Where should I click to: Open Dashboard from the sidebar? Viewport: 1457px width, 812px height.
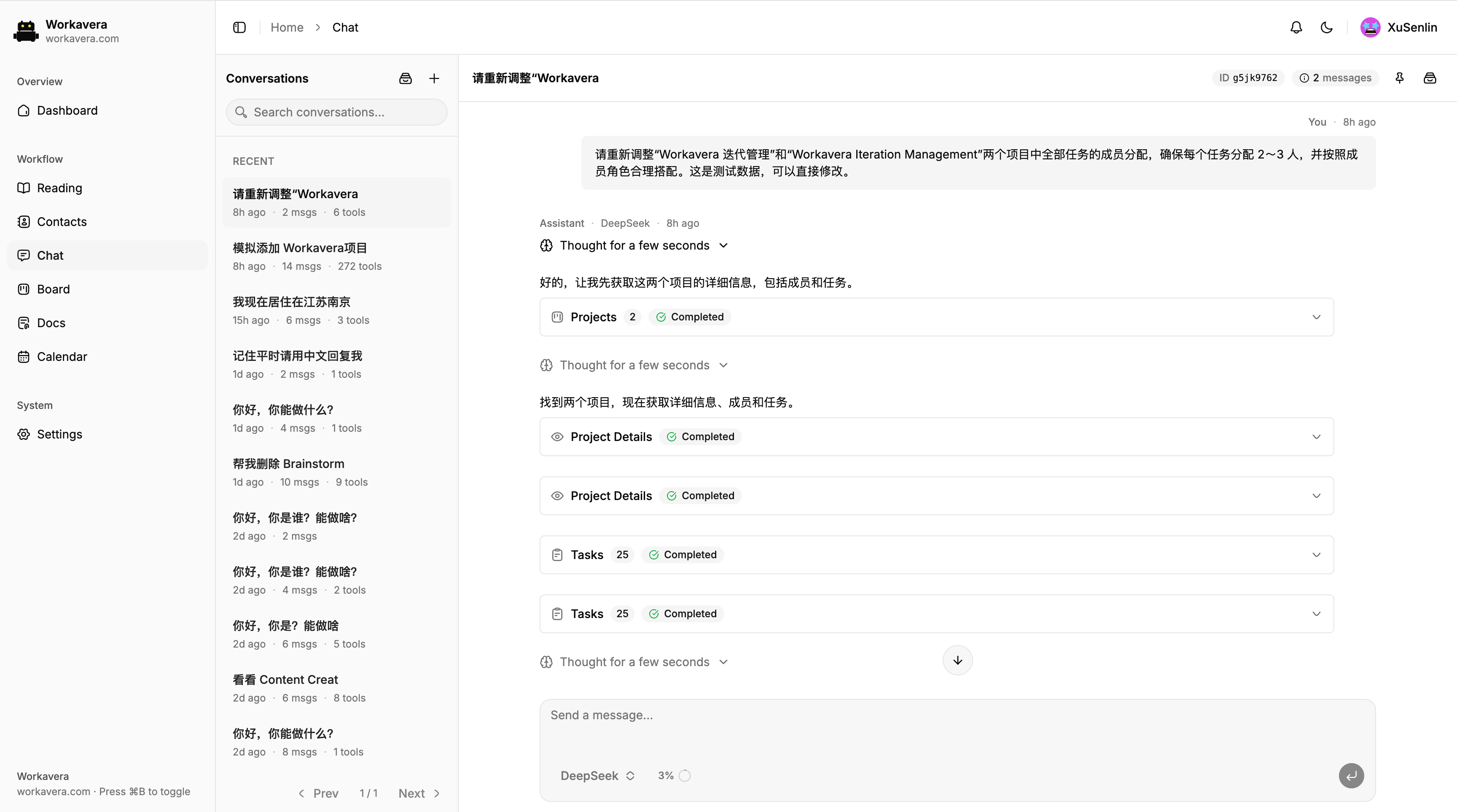pos(108,110)
